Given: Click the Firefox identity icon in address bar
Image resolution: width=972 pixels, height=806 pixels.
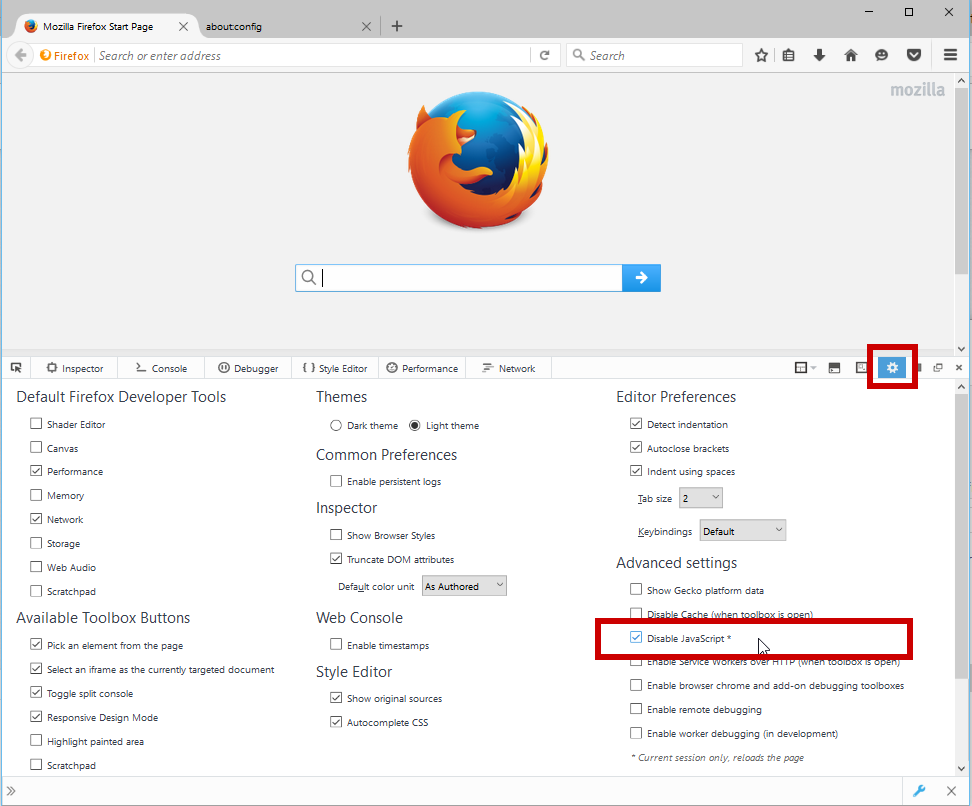Looking at the screenshot, I should [x=64, y=55].
